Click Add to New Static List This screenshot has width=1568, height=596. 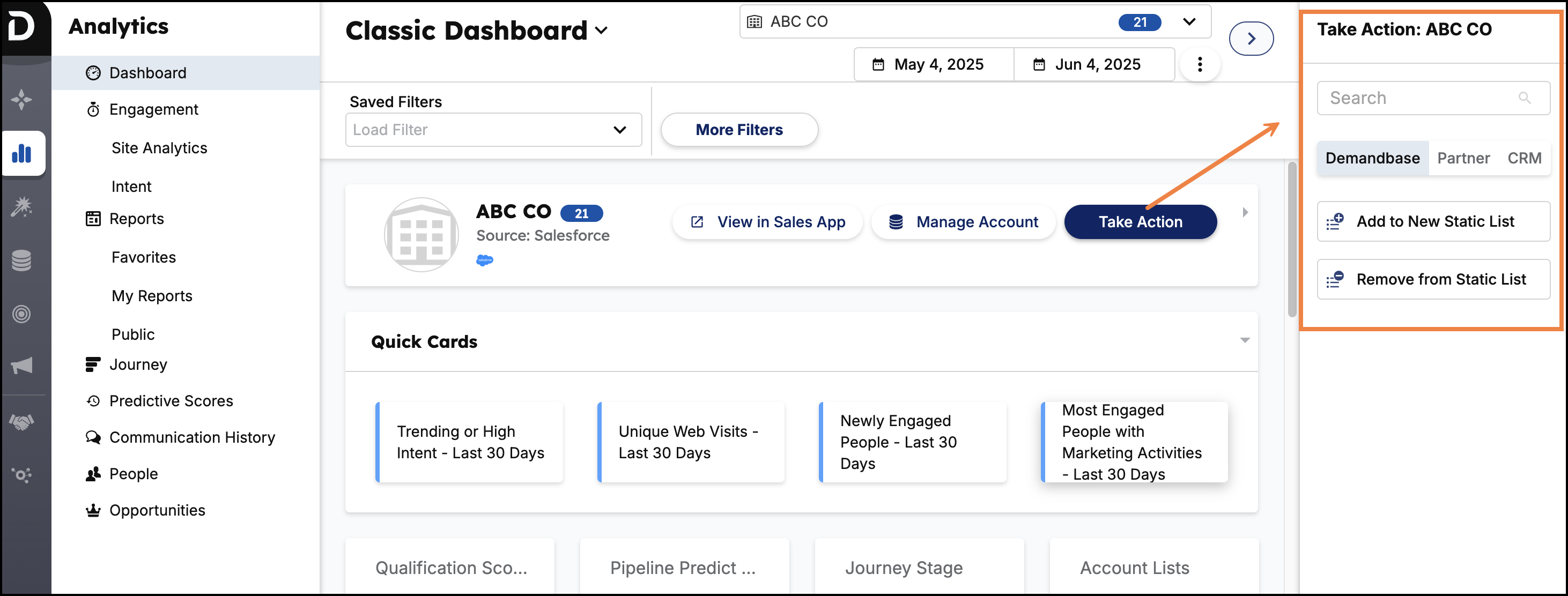(x=1433, y=221)
